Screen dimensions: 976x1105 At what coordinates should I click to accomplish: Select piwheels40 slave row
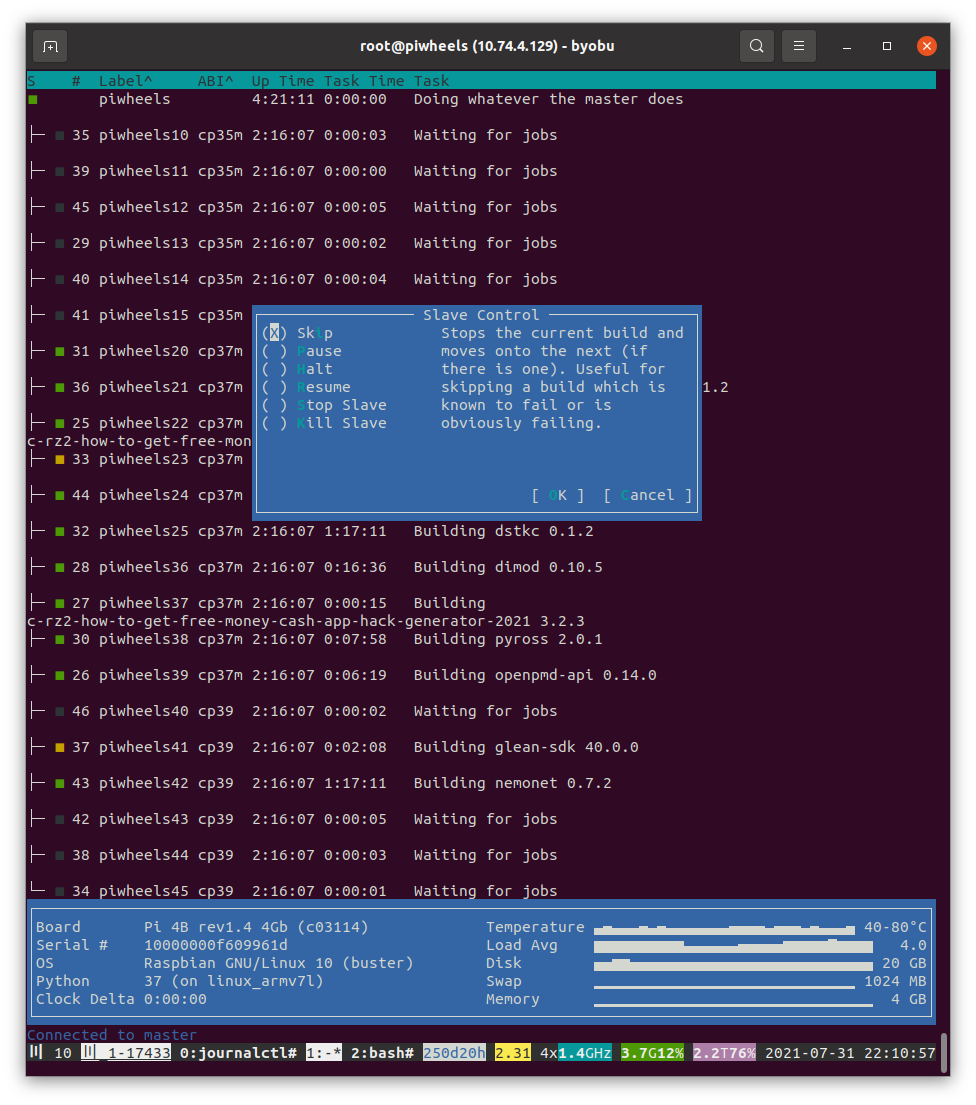click(x=482, y=711)
